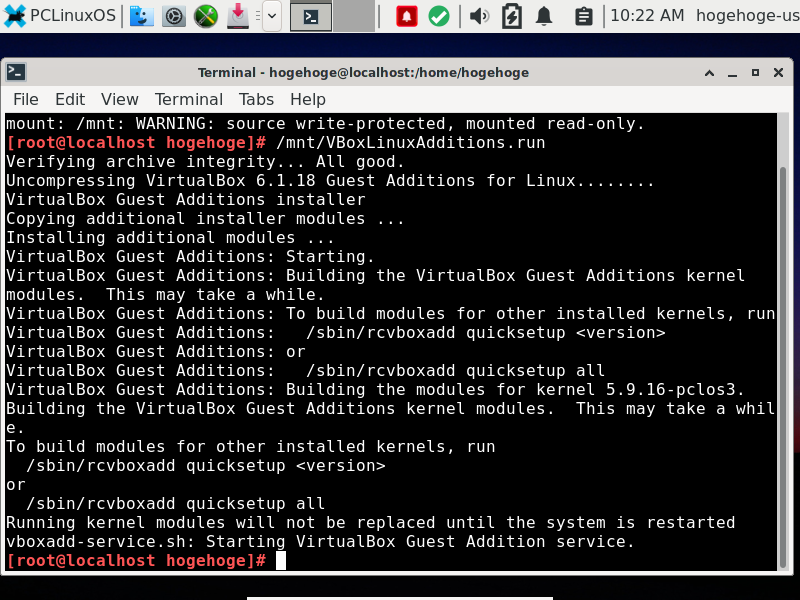Expand the panel launcher dropdown arrow
The height and width of the screenshot is (600, 800).
pyautogui.click(x=272, y=16)
